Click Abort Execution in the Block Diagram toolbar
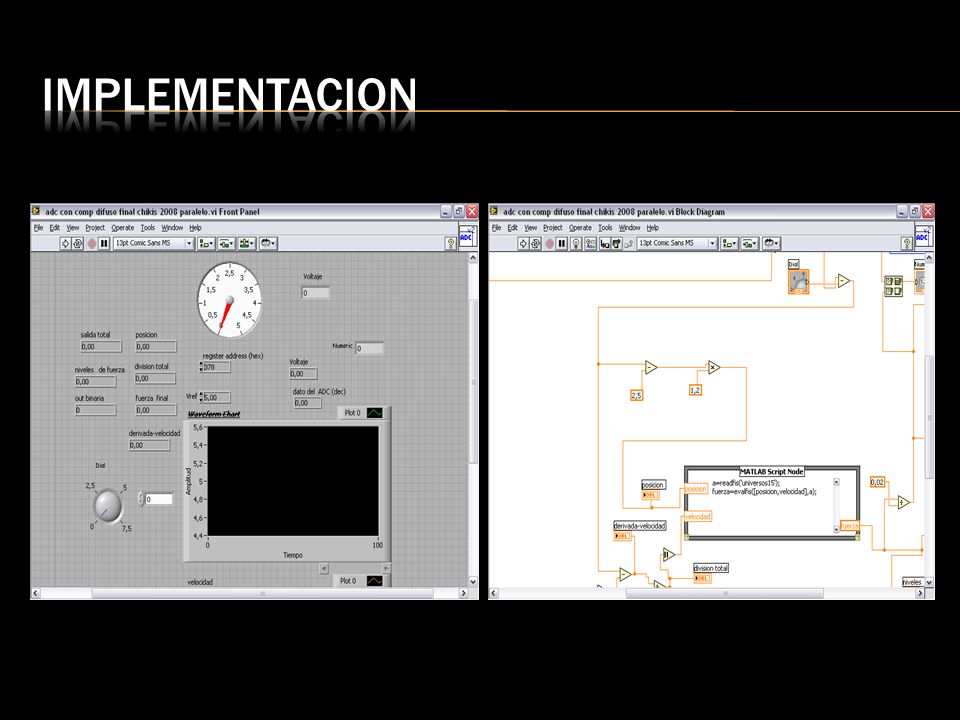 coord(549,244)
